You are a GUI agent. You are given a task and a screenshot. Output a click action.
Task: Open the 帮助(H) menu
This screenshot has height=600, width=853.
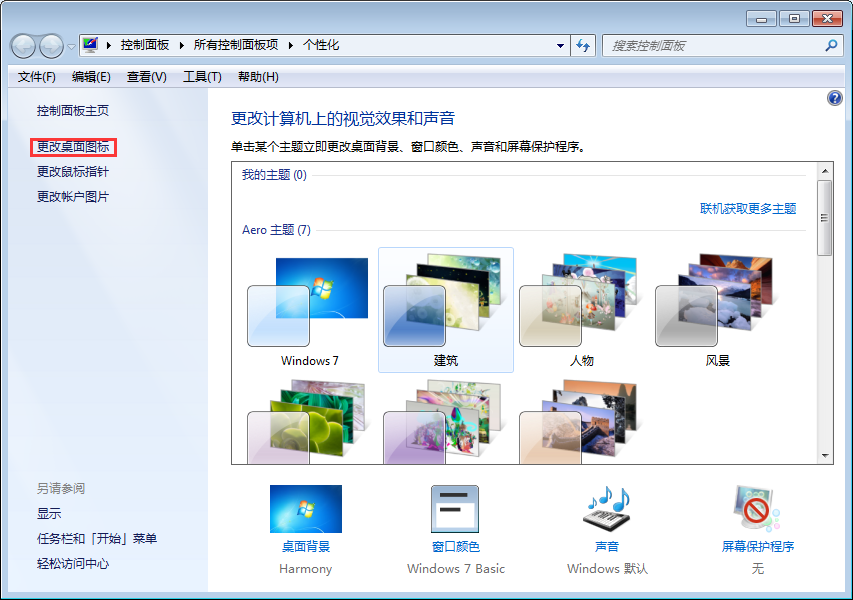point(258,77)
